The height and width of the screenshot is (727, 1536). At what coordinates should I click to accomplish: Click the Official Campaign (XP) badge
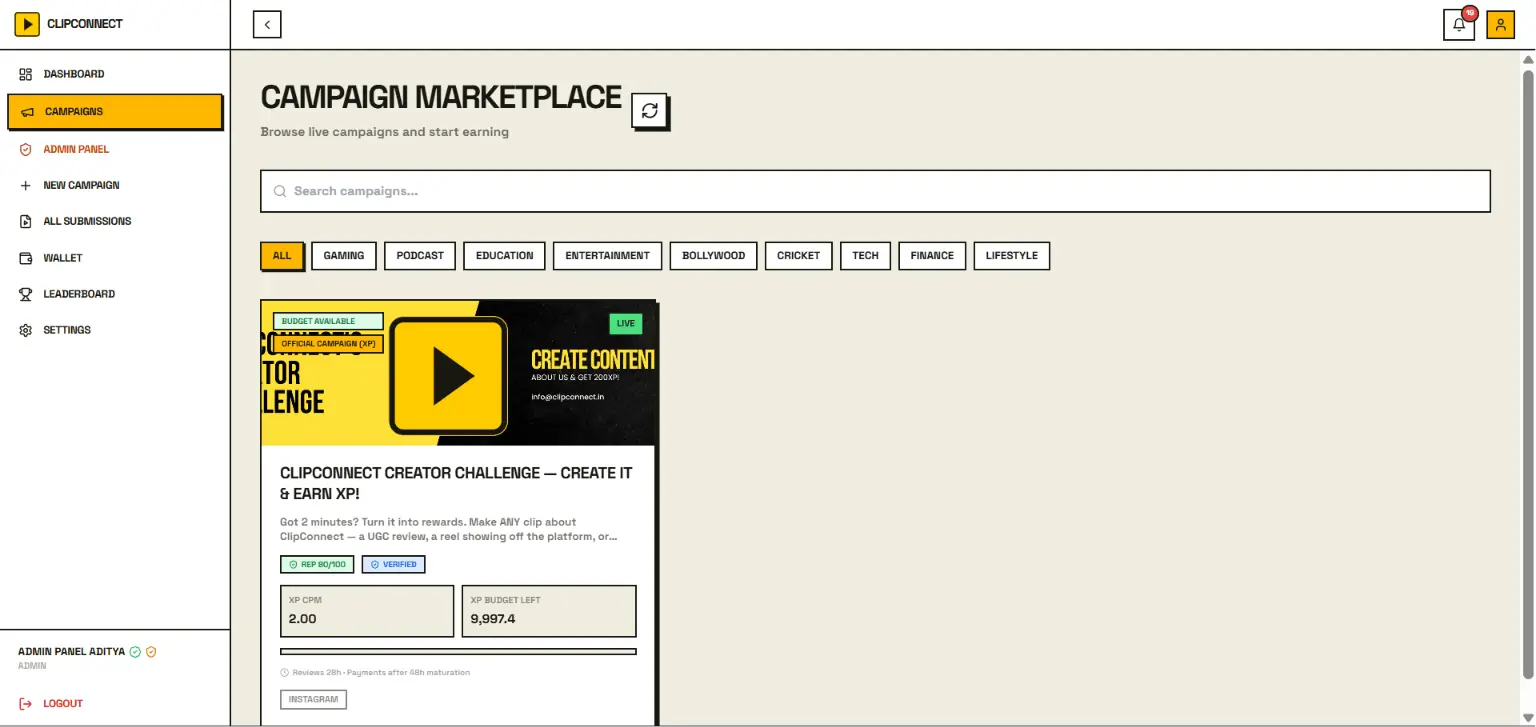328,344
